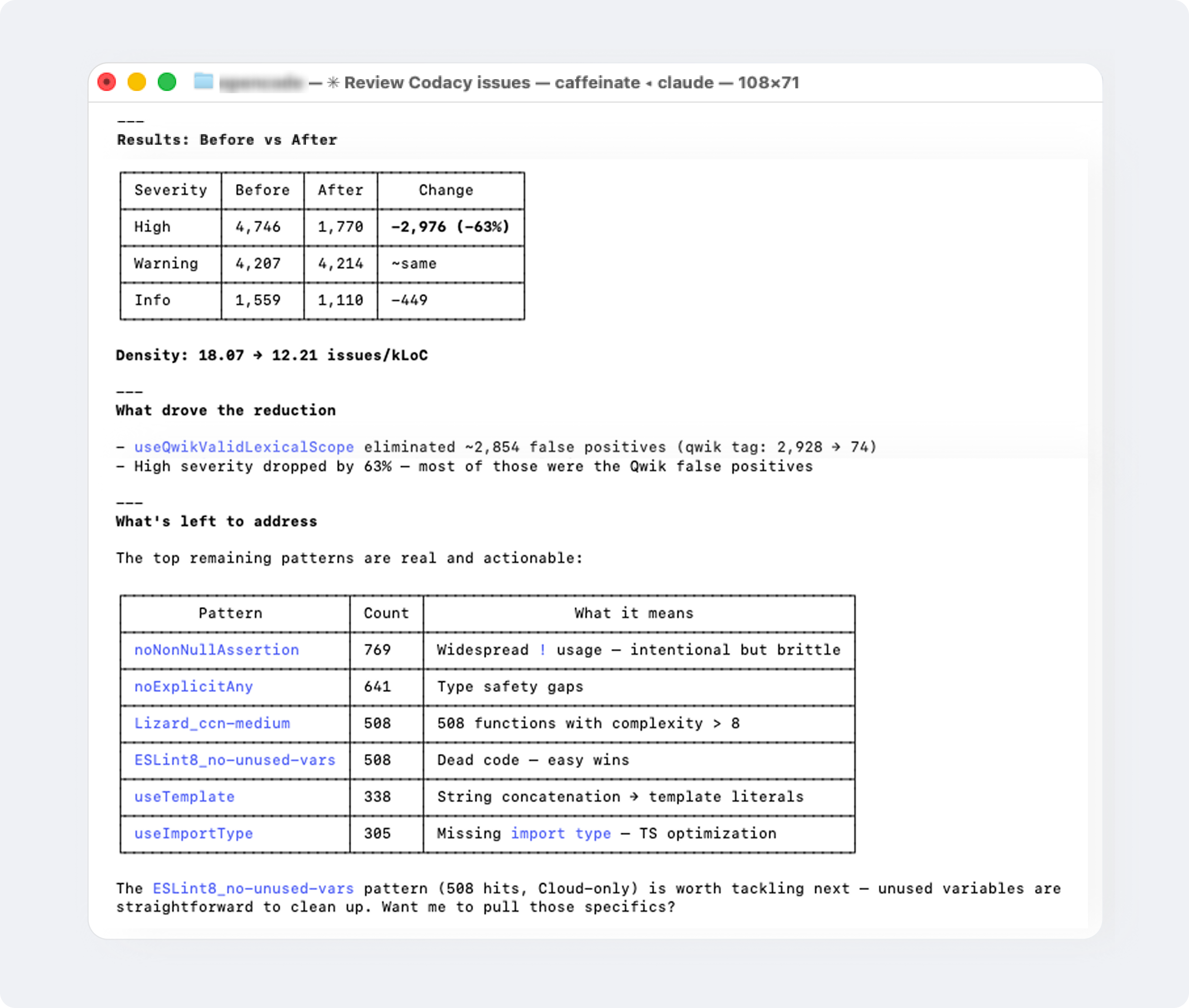Close the terminal window with the red button
This screenshot has width=1189, height=1008.
(x=107, y=82)
